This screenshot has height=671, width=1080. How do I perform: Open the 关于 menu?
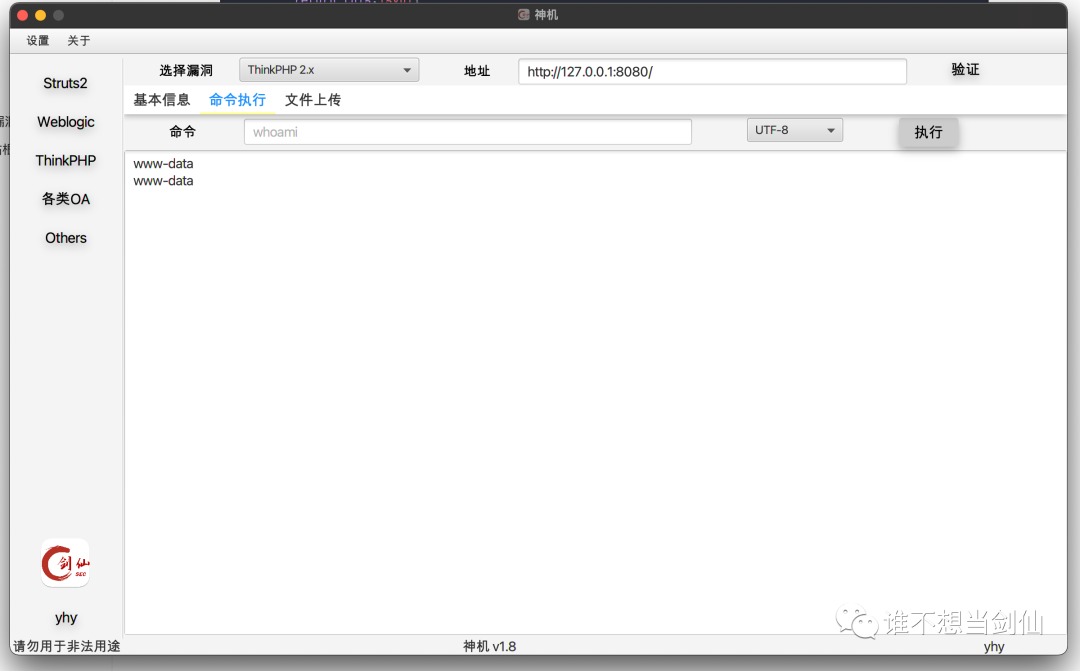[79, 41]
